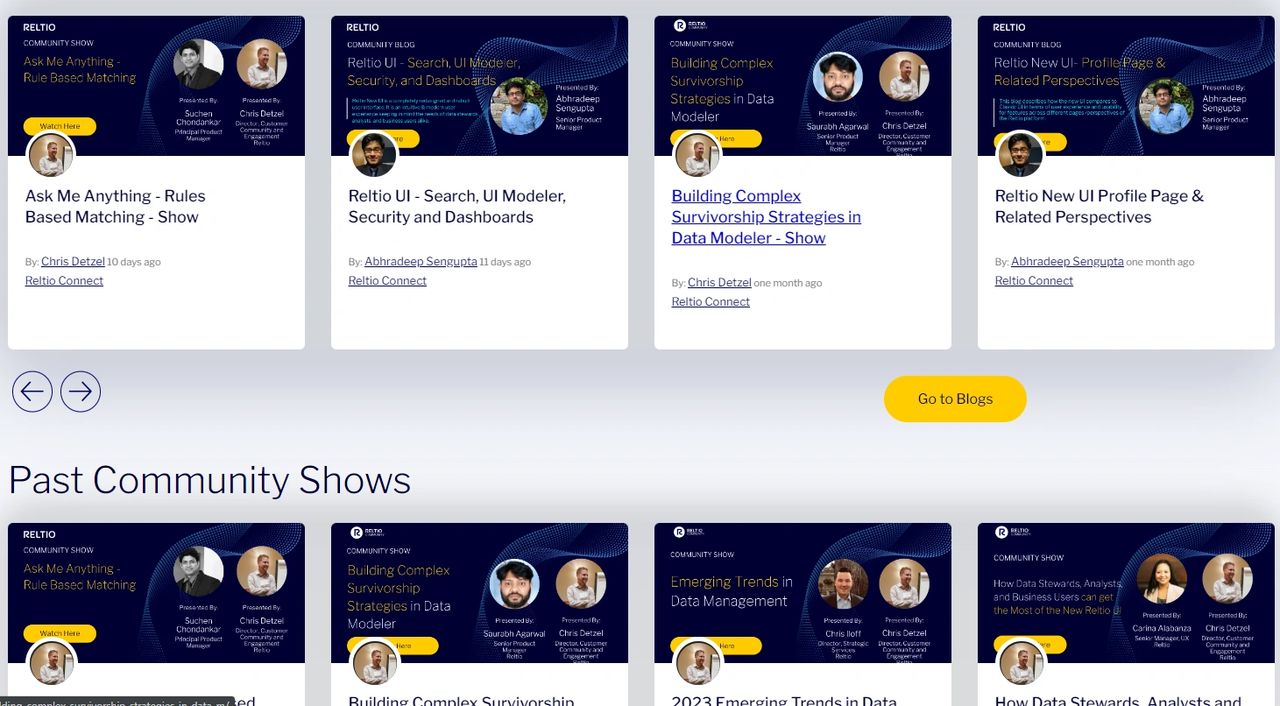The height and width of the screenshot is (706, 1280).
Task: Click Chris Detzel author link on Ask Me Anything card
Action: coord(73,262)
